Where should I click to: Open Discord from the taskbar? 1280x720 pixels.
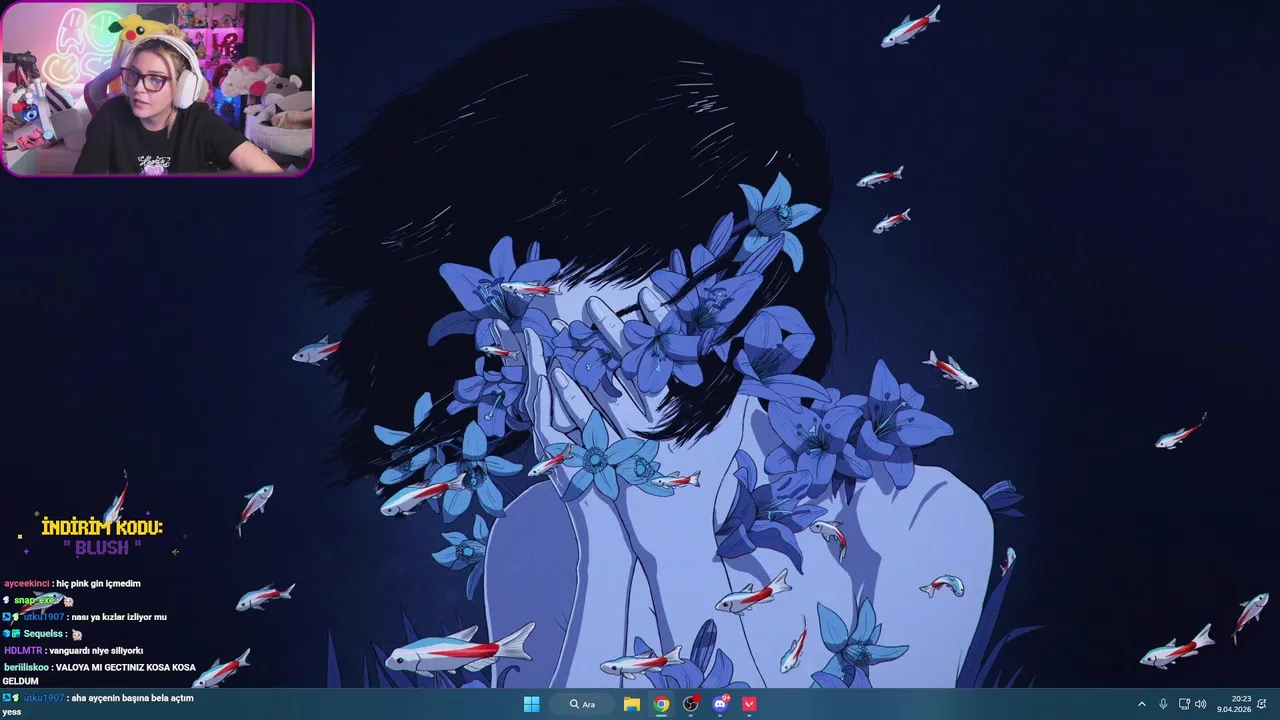tap(720, 704)
